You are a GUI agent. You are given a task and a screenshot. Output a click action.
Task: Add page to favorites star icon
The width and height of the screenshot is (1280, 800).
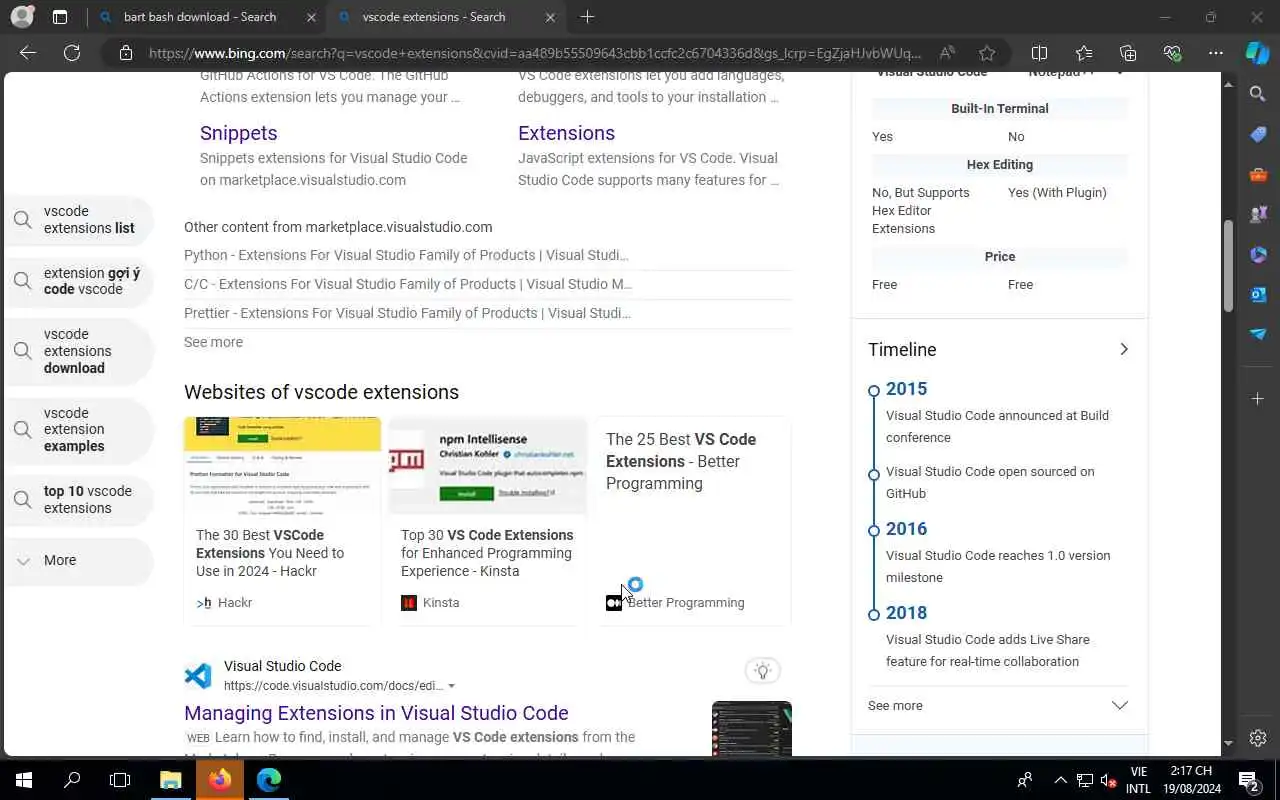987,53
